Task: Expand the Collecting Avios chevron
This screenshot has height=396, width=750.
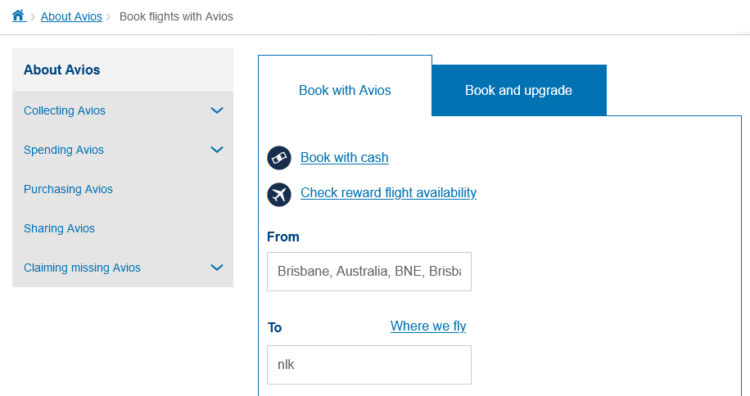Action: click(217, 110)
